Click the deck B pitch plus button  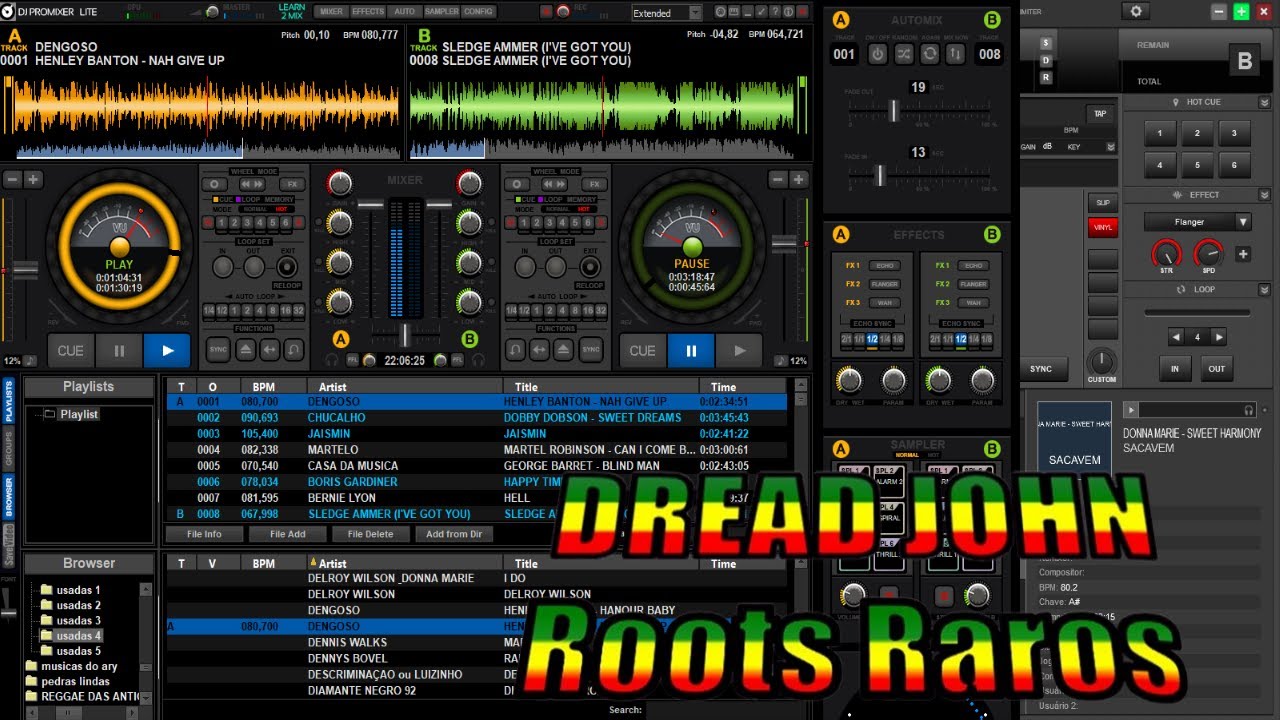(x=799, y=180)
